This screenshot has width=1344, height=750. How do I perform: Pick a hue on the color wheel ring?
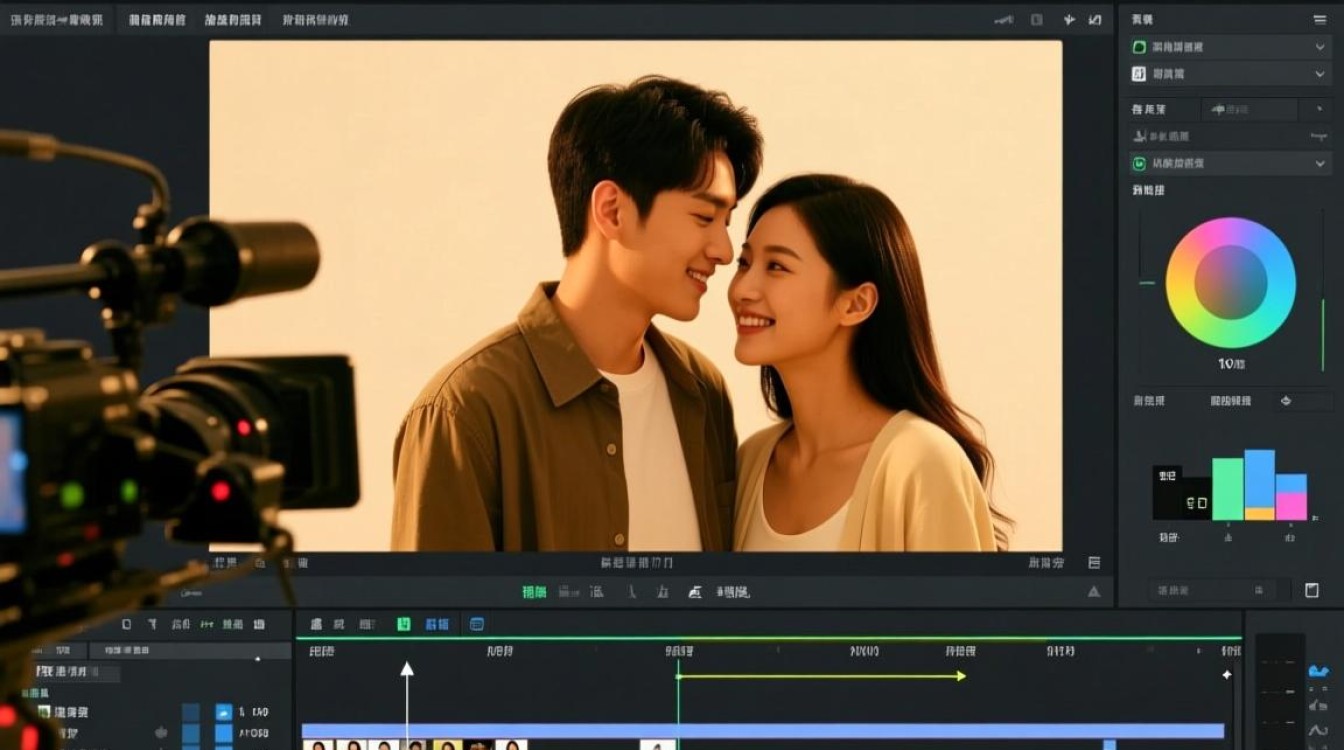coord(1231,231)
